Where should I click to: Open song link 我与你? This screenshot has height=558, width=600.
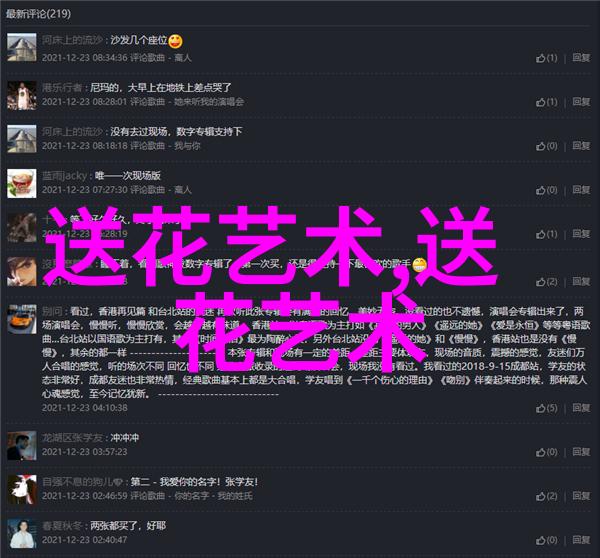coord(187,146)
